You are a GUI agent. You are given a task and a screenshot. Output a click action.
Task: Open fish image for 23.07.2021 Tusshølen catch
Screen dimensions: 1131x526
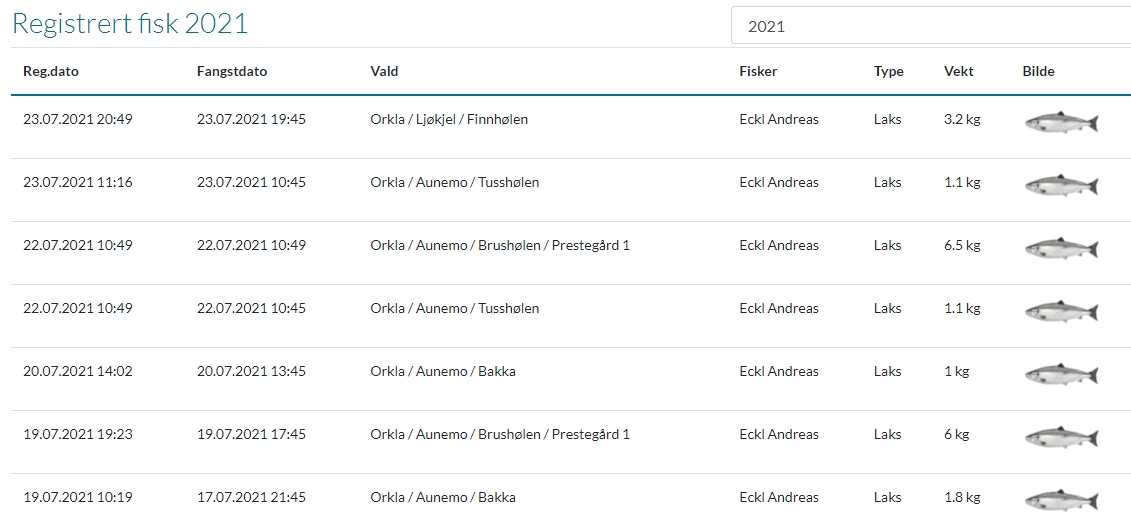(1061, 185)
